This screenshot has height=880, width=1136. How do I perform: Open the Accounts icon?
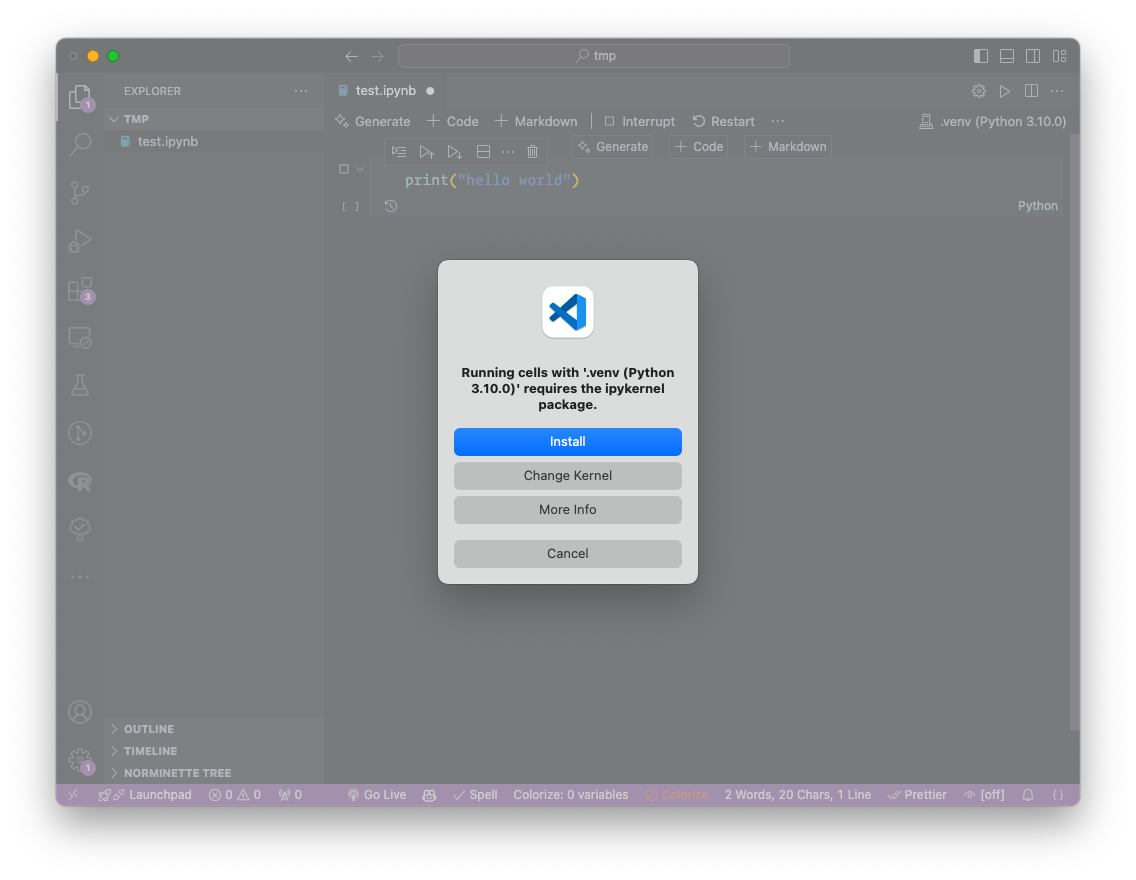[80, 712]
